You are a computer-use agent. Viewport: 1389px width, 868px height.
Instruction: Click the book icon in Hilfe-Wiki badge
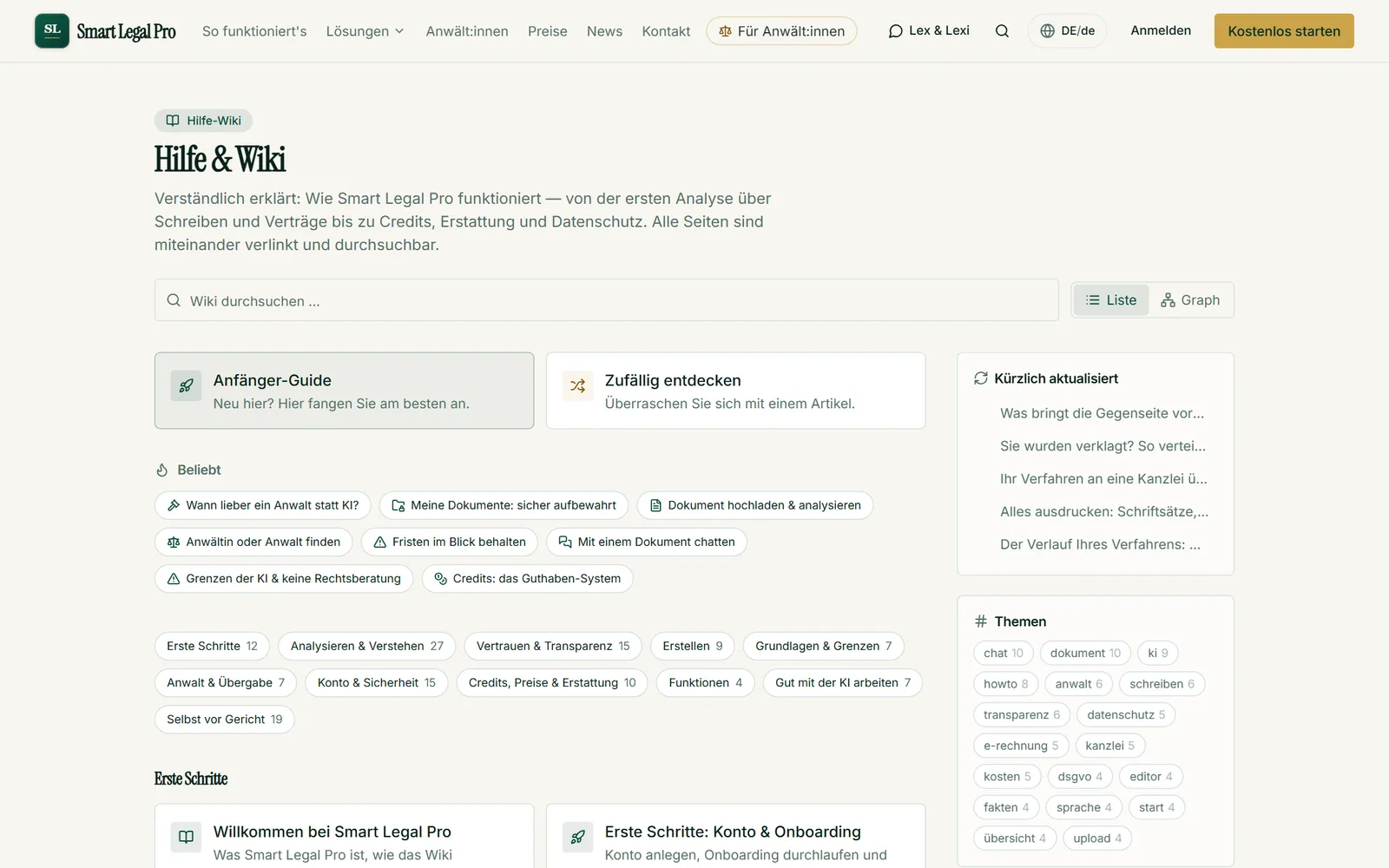point(173,121)
